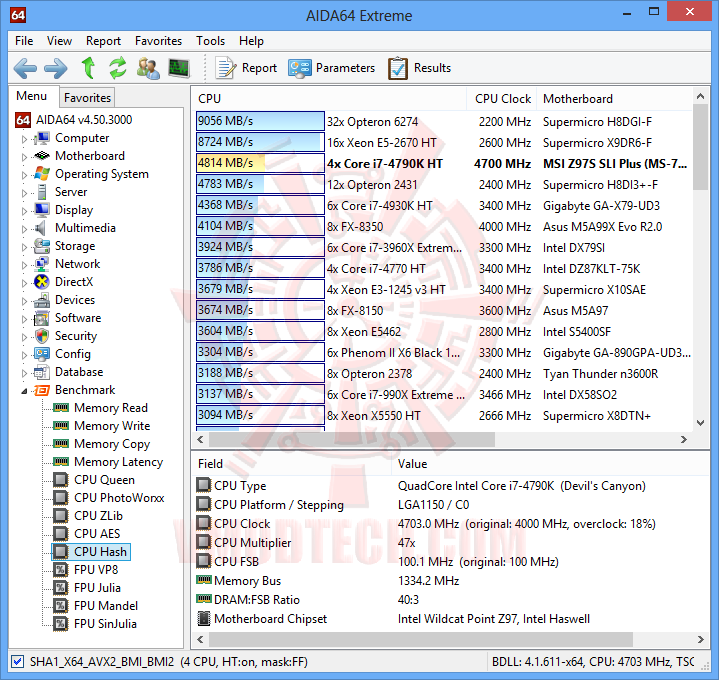Open benchmark Parameters
719x680 pixels.
tap(332, 68)
